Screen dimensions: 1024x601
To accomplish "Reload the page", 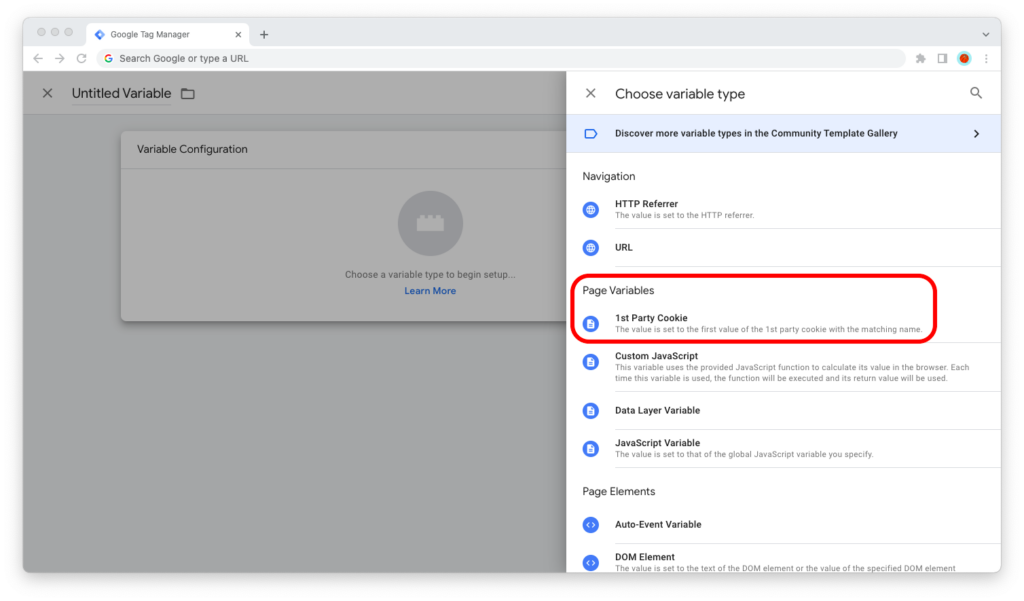I will [x=82, y=58].
